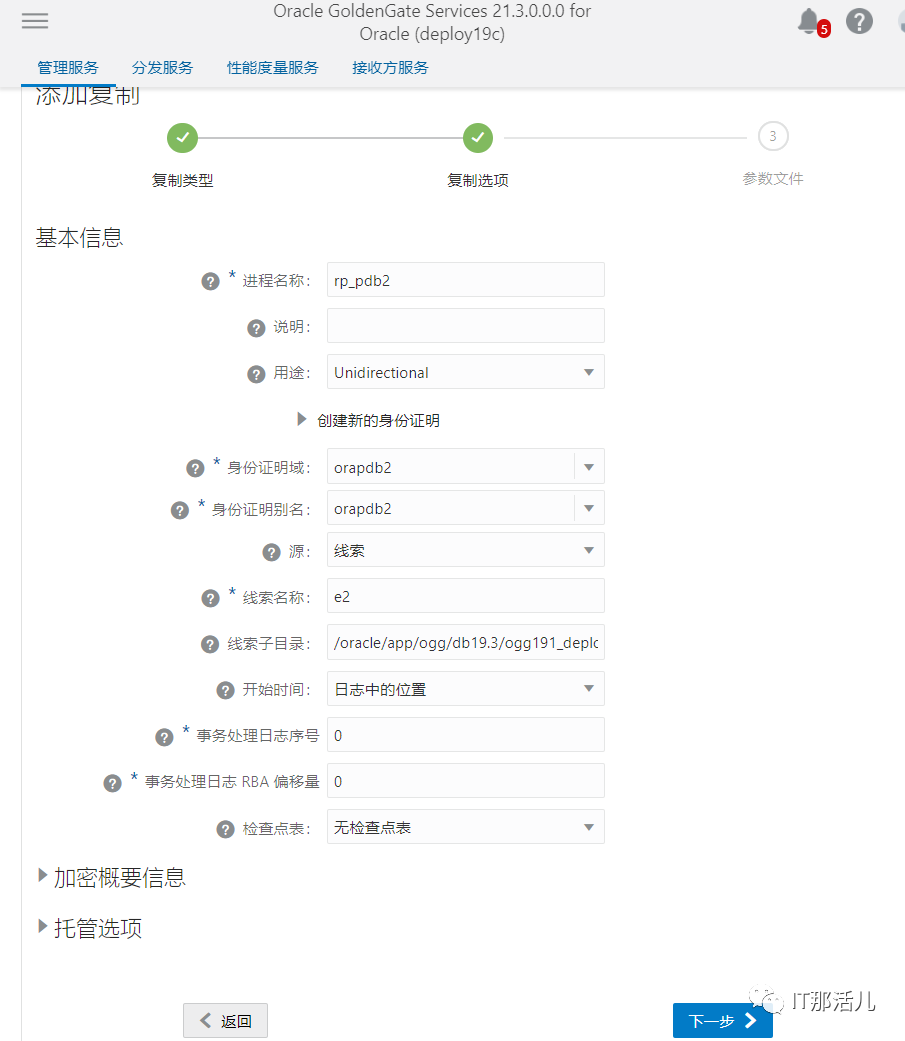This screenshot has height=1041, width=905.
Task: Open the 源 线索 dropdown
Action: 465,550
